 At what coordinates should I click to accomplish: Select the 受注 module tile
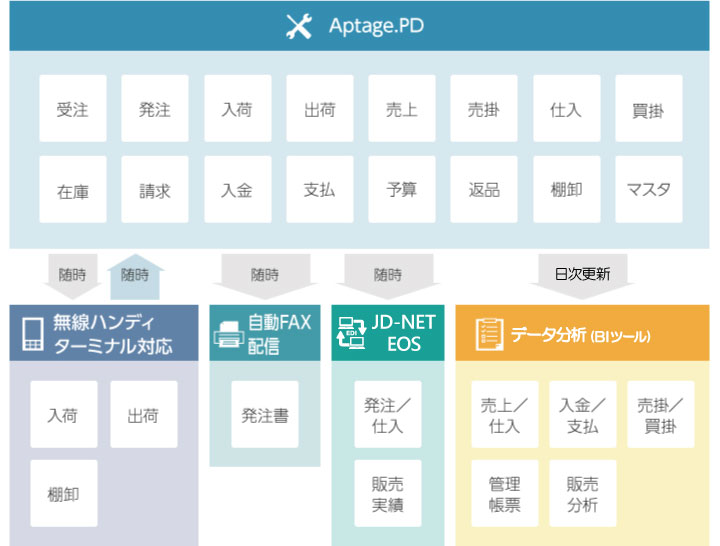click(73, 108)
